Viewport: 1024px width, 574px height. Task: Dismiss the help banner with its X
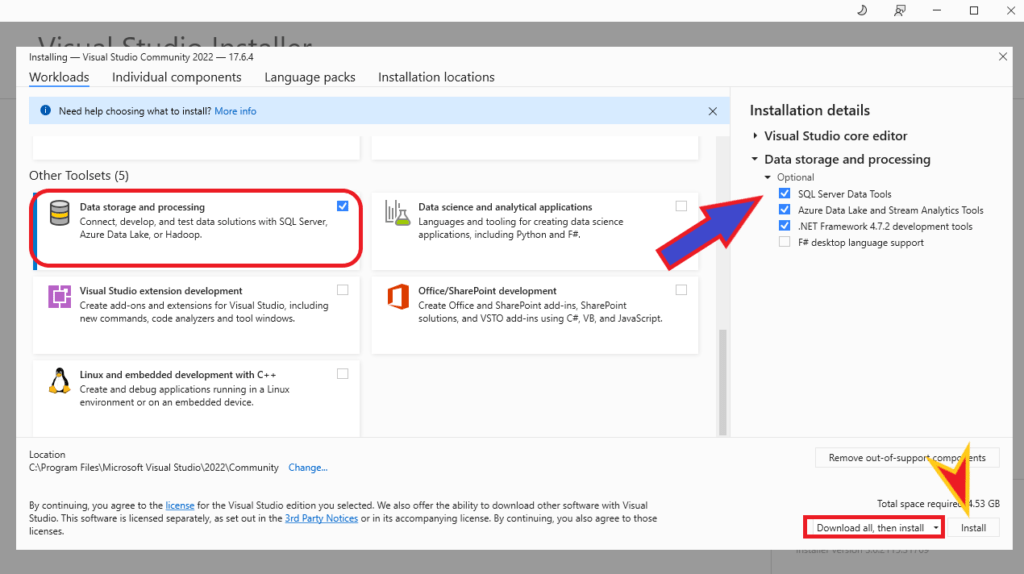(x=712, y=112)
